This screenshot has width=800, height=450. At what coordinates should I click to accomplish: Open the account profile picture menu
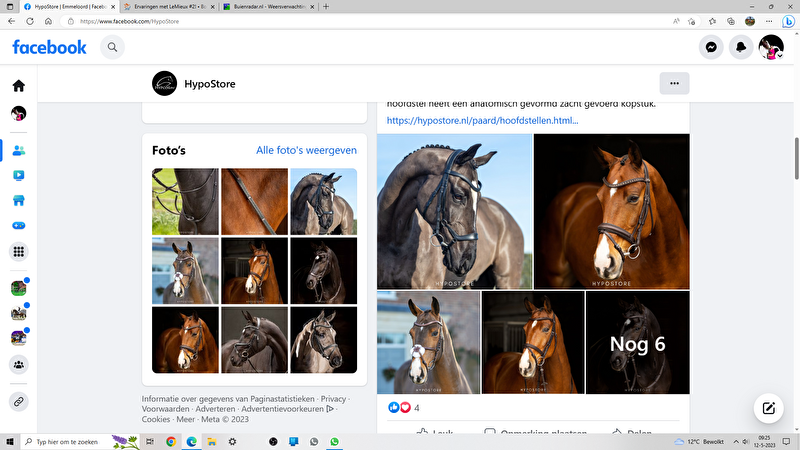771,47
